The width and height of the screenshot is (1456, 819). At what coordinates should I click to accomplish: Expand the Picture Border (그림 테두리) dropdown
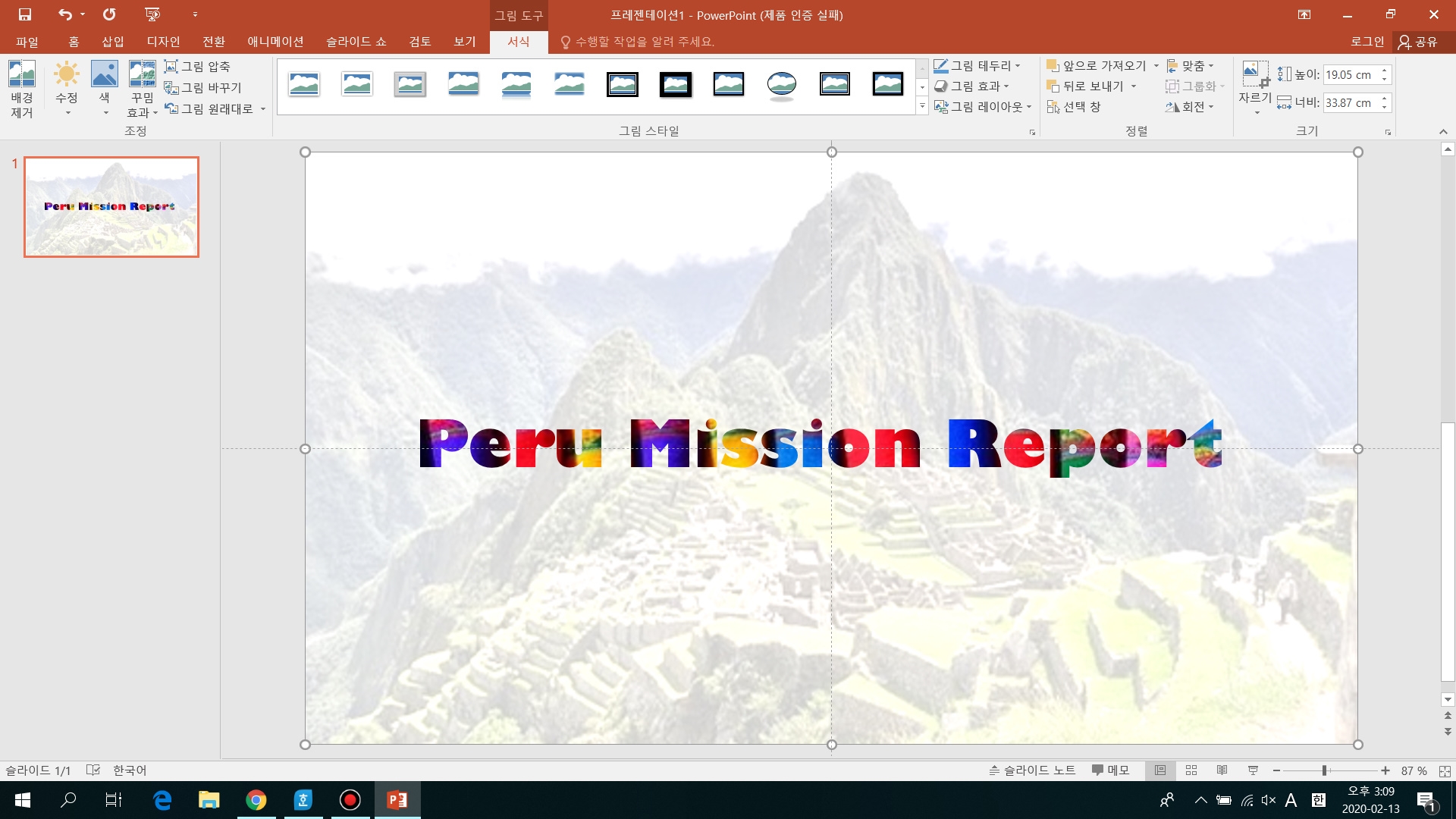[1018, 66]
